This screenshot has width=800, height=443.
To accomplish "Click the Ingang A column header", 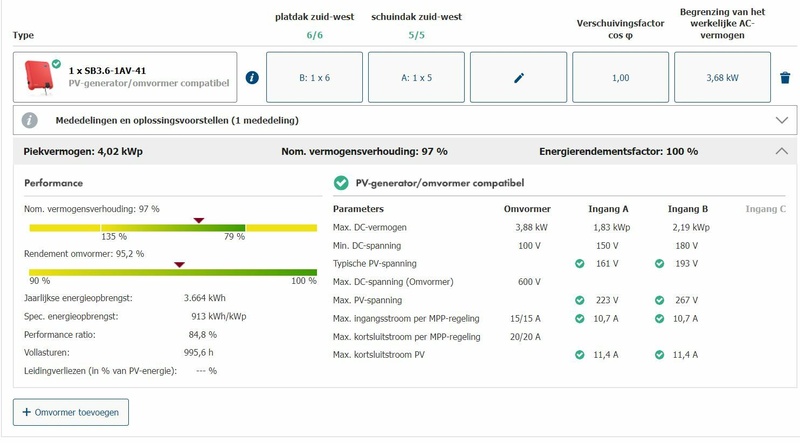I will tap(608, 209).
